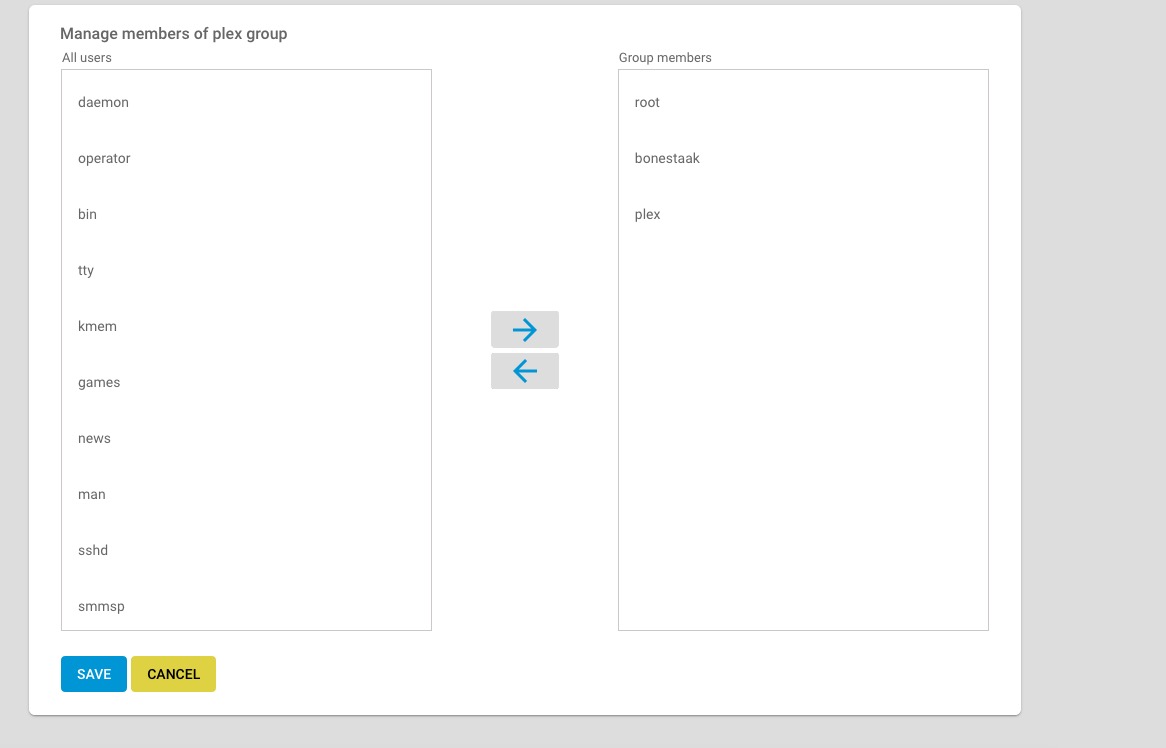Select kmem in the users list
This screenshot has height=748, width=1166.
click(x=246, y=326)
